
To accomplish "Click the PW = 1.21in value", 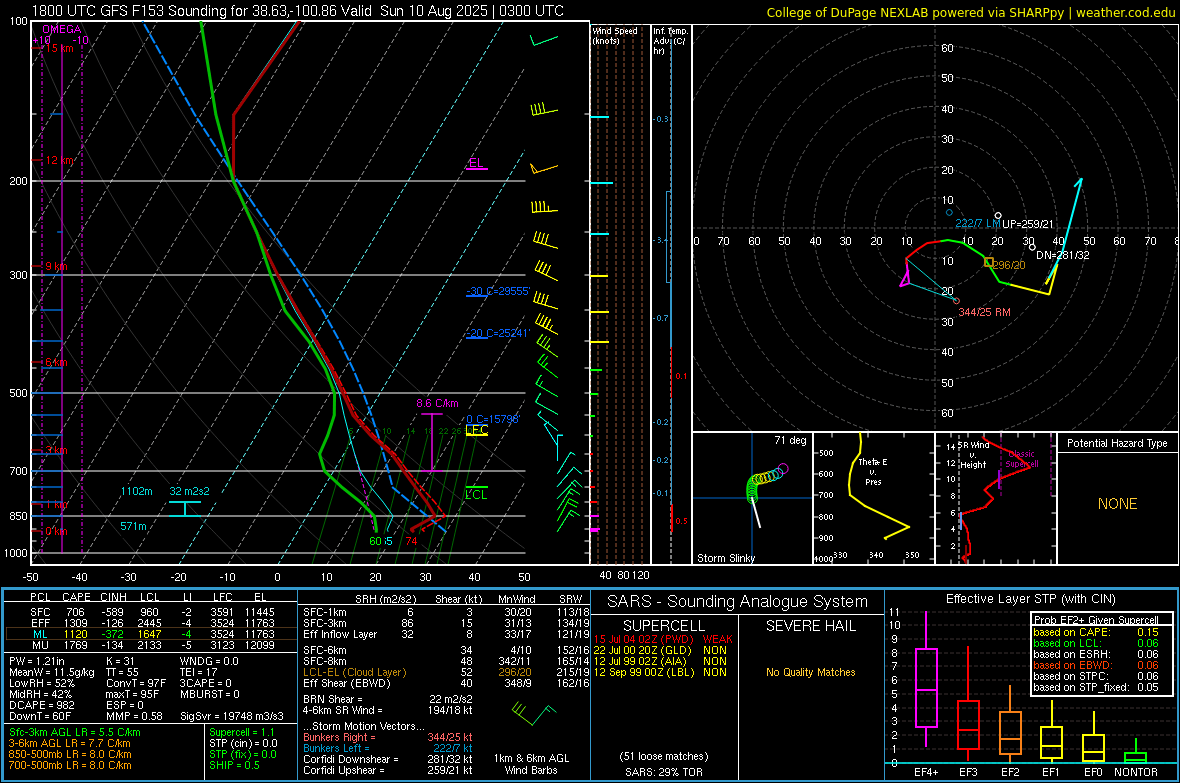I will (37, 661).
